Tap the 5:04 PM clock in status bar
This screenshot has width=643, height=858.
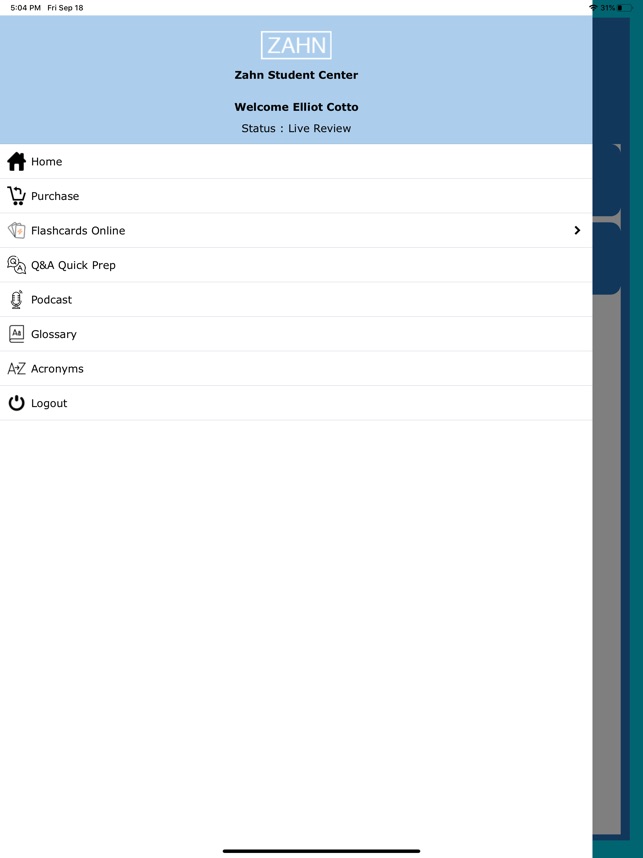[25, 8]
